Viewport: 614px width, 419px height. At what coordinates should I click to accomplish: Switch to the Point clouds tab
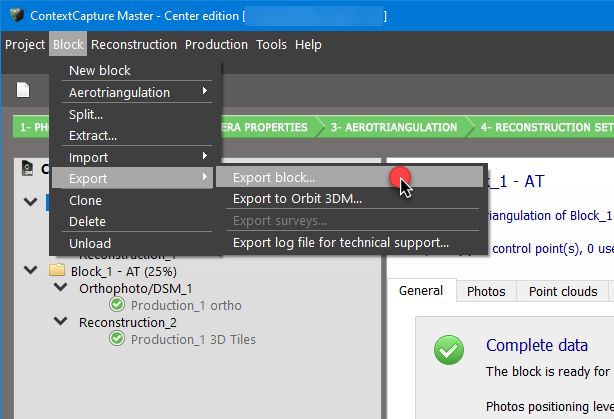[563, 291]
